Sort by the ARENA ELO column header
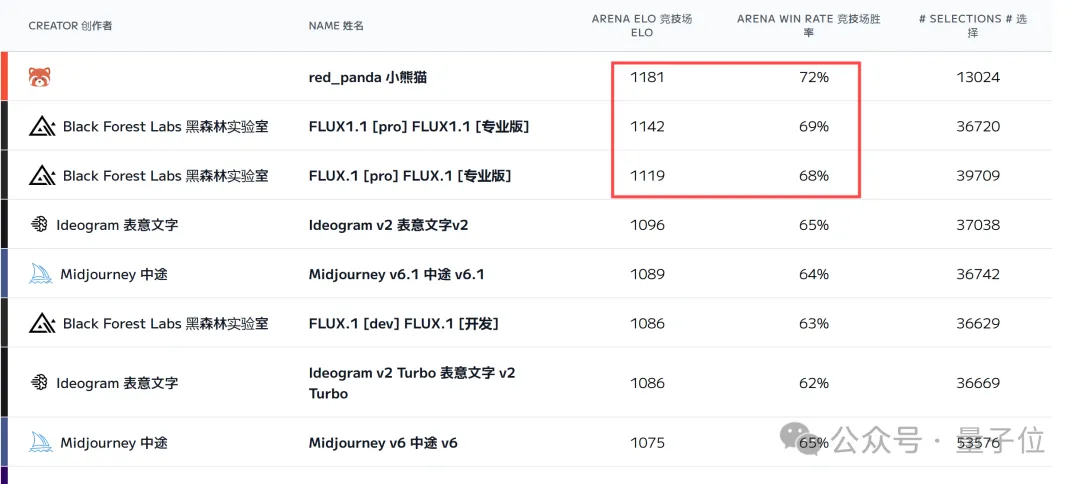 [642, 26]
